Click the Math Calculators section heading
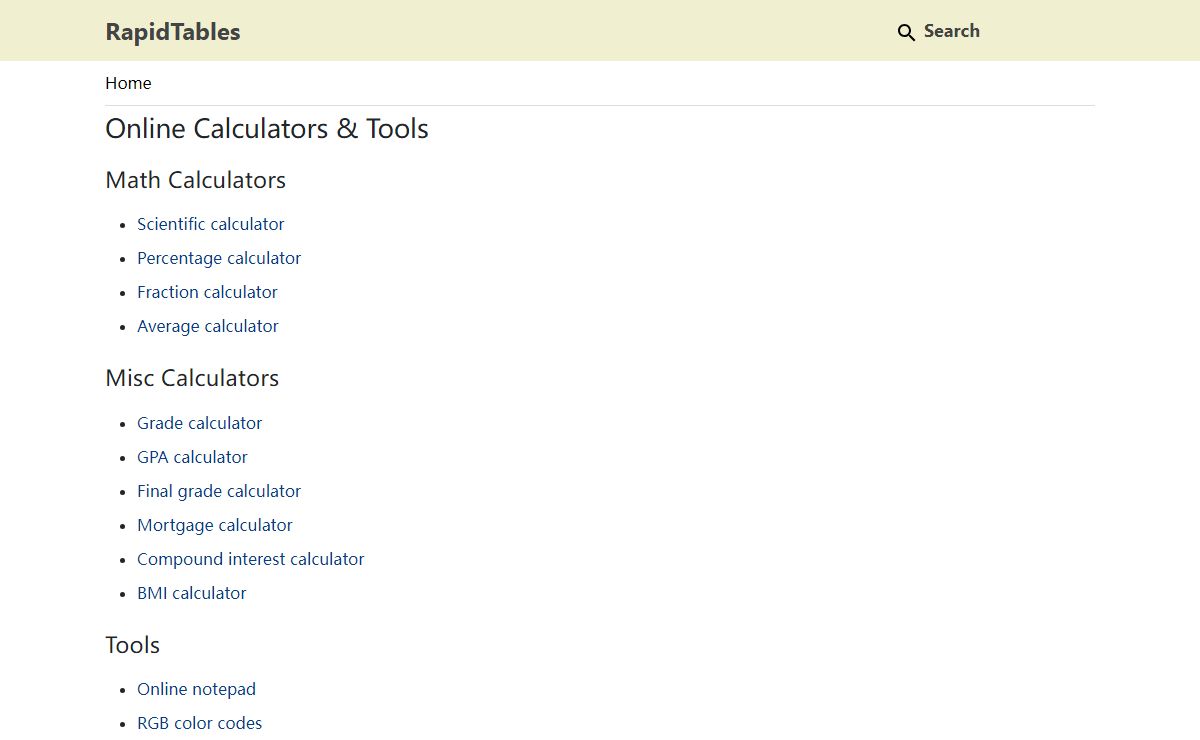Viewport: 1200px width, 740px height. [x=195, y=180]
